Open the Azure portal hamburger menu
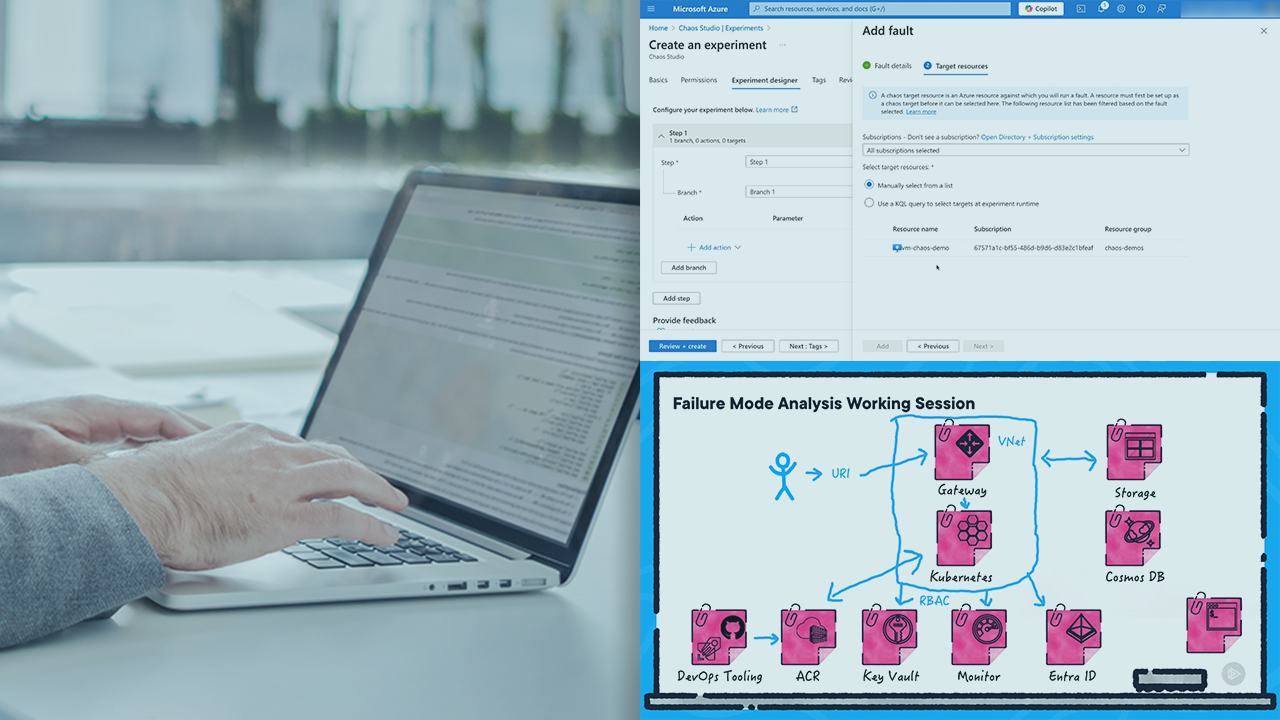The width and height of the screenshot is (1280, 720). (x=651, y=9)
